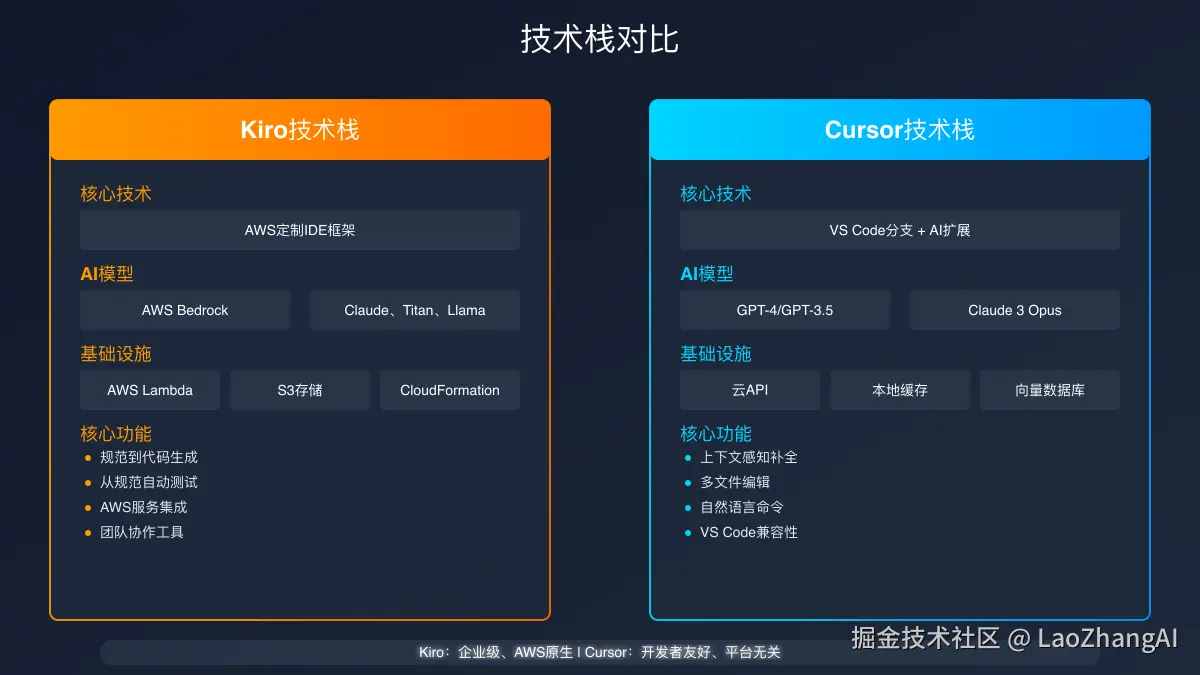1200x675 pixels.
Task: Click the 云API box
Action: [750, 390]
